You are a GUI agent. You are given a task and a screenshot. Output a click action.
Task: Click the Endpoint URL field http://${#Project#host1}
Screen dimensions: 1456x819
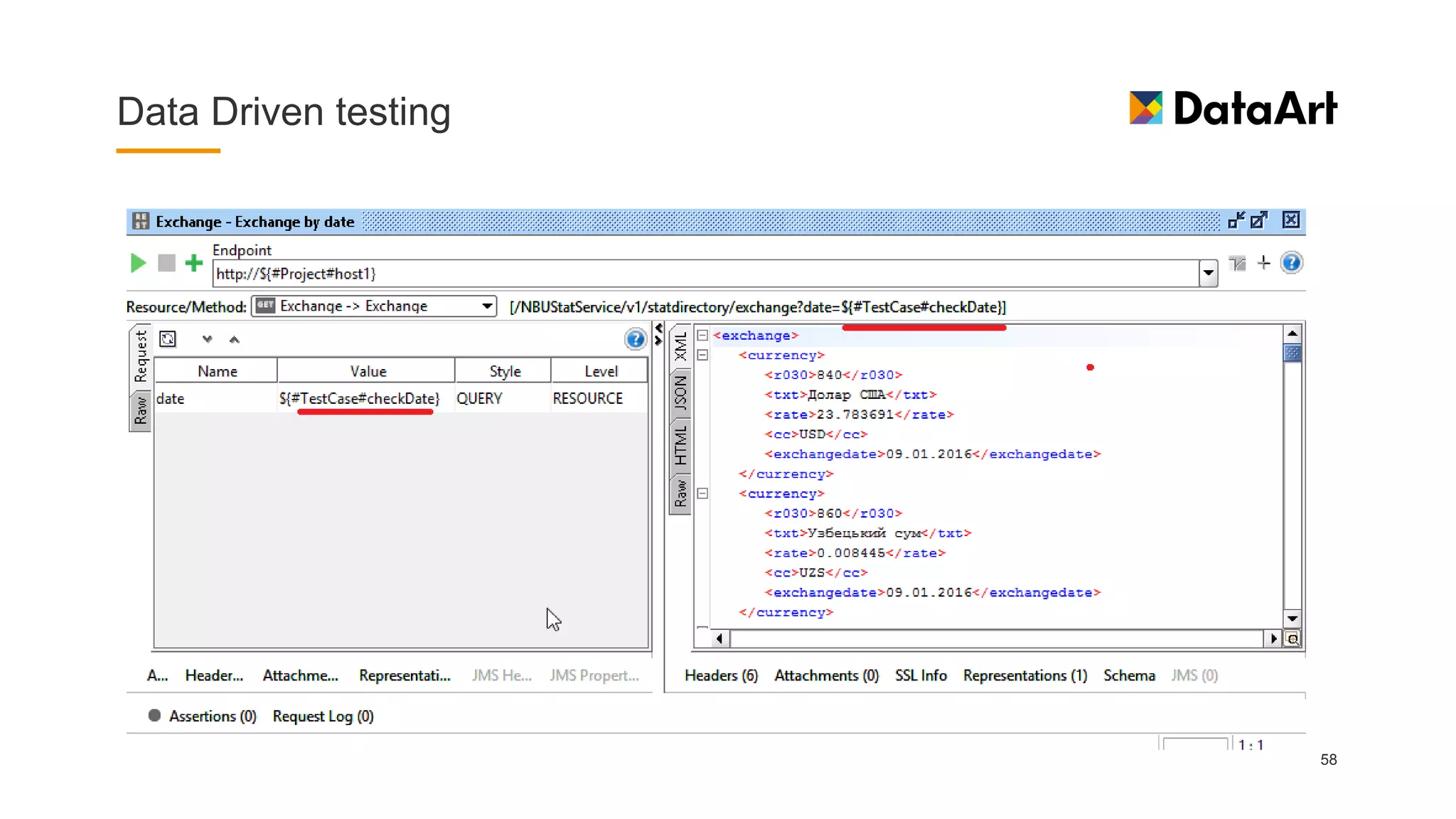[705, 274]
